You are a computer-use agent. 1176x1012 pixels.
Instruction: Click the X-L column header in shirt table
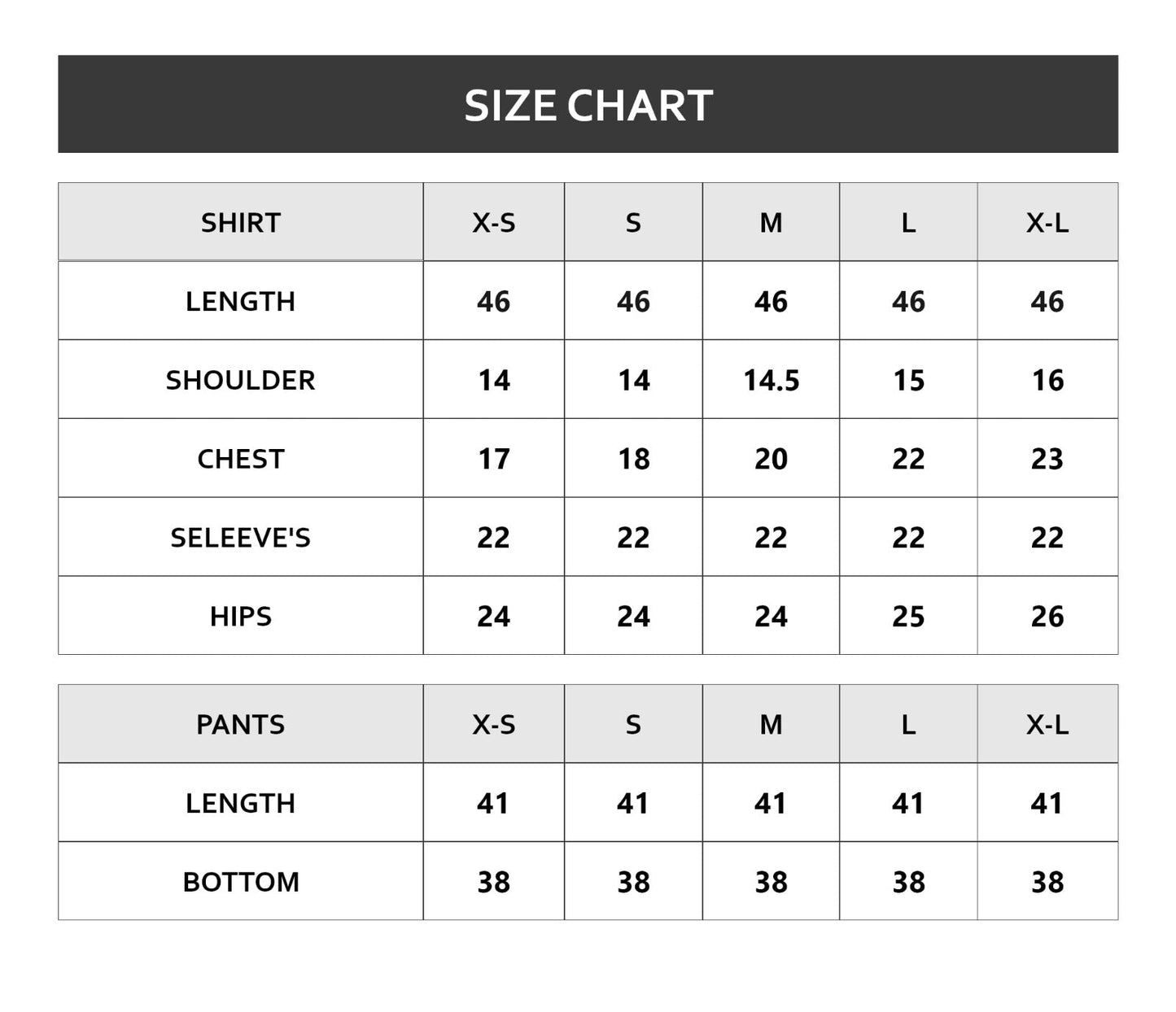[1047, 223]
